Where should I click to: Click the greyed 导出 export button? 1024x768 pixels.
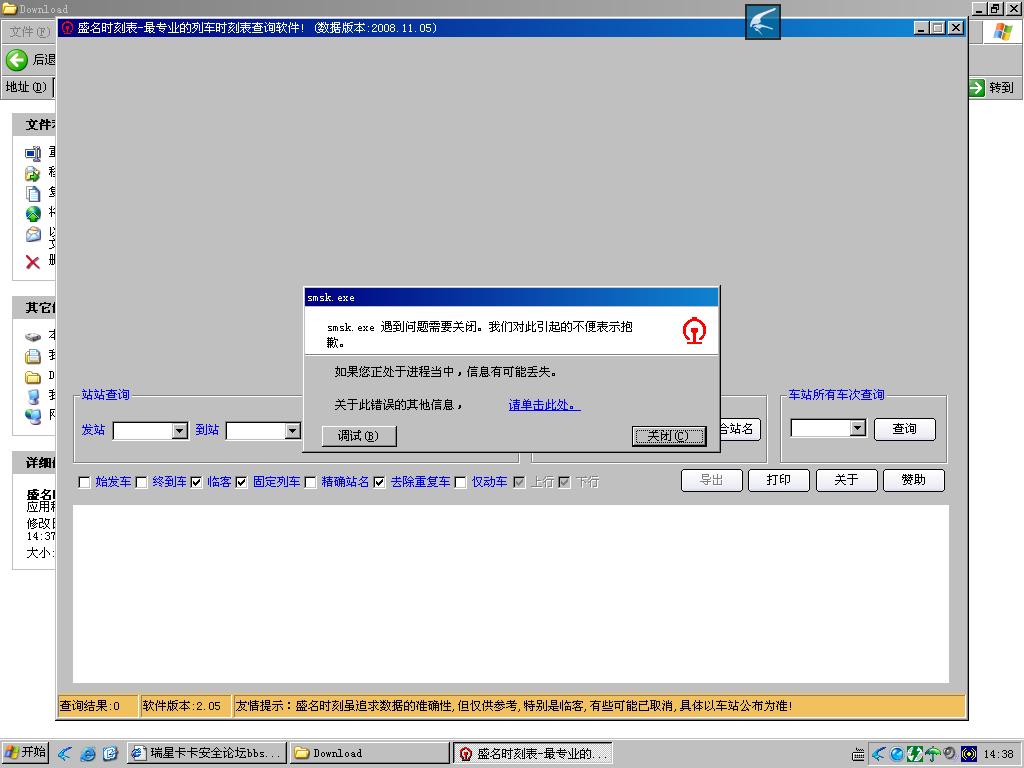pyautogui.click(x=711, y=480)
